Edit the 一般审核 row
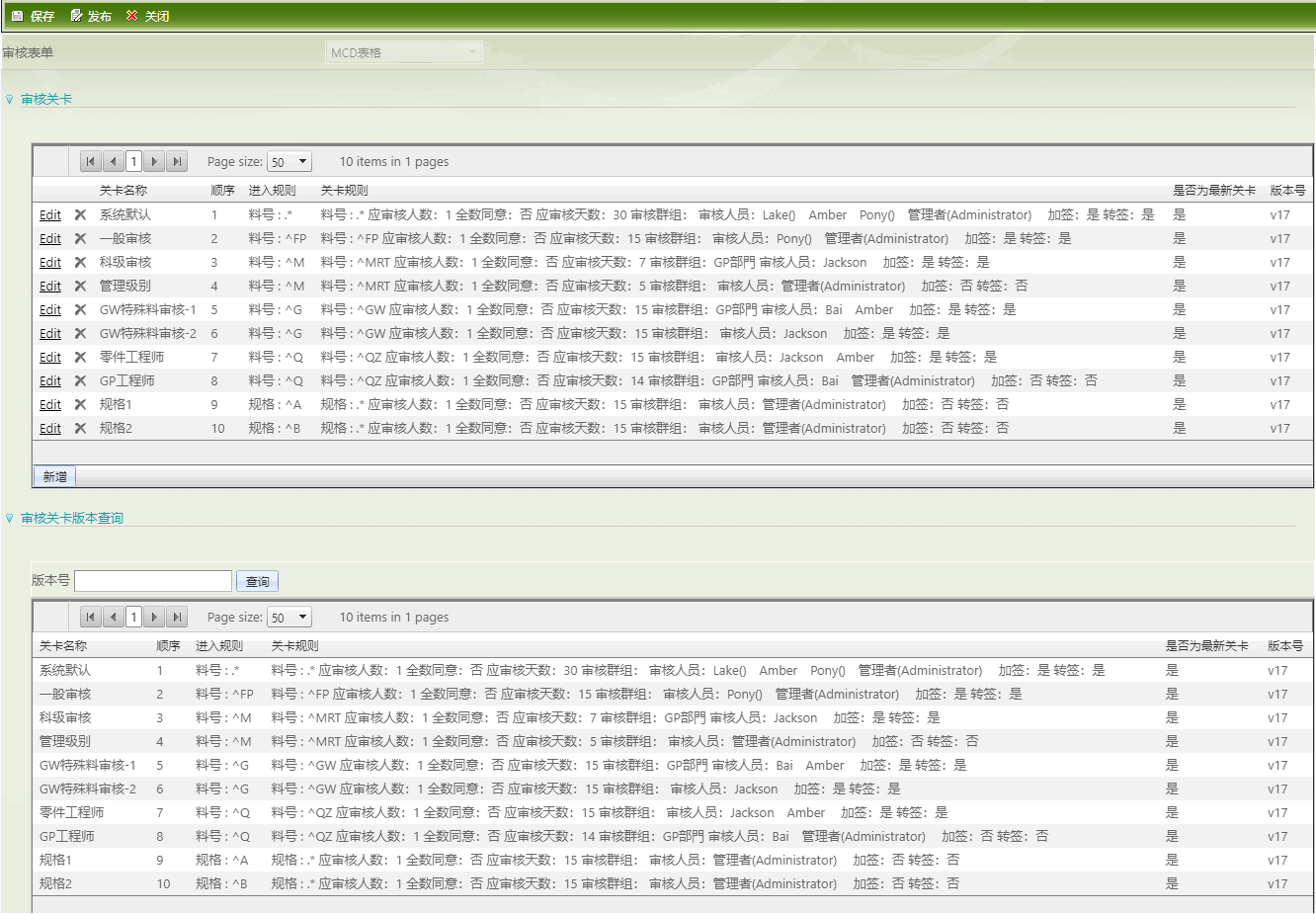 (50, 238)
